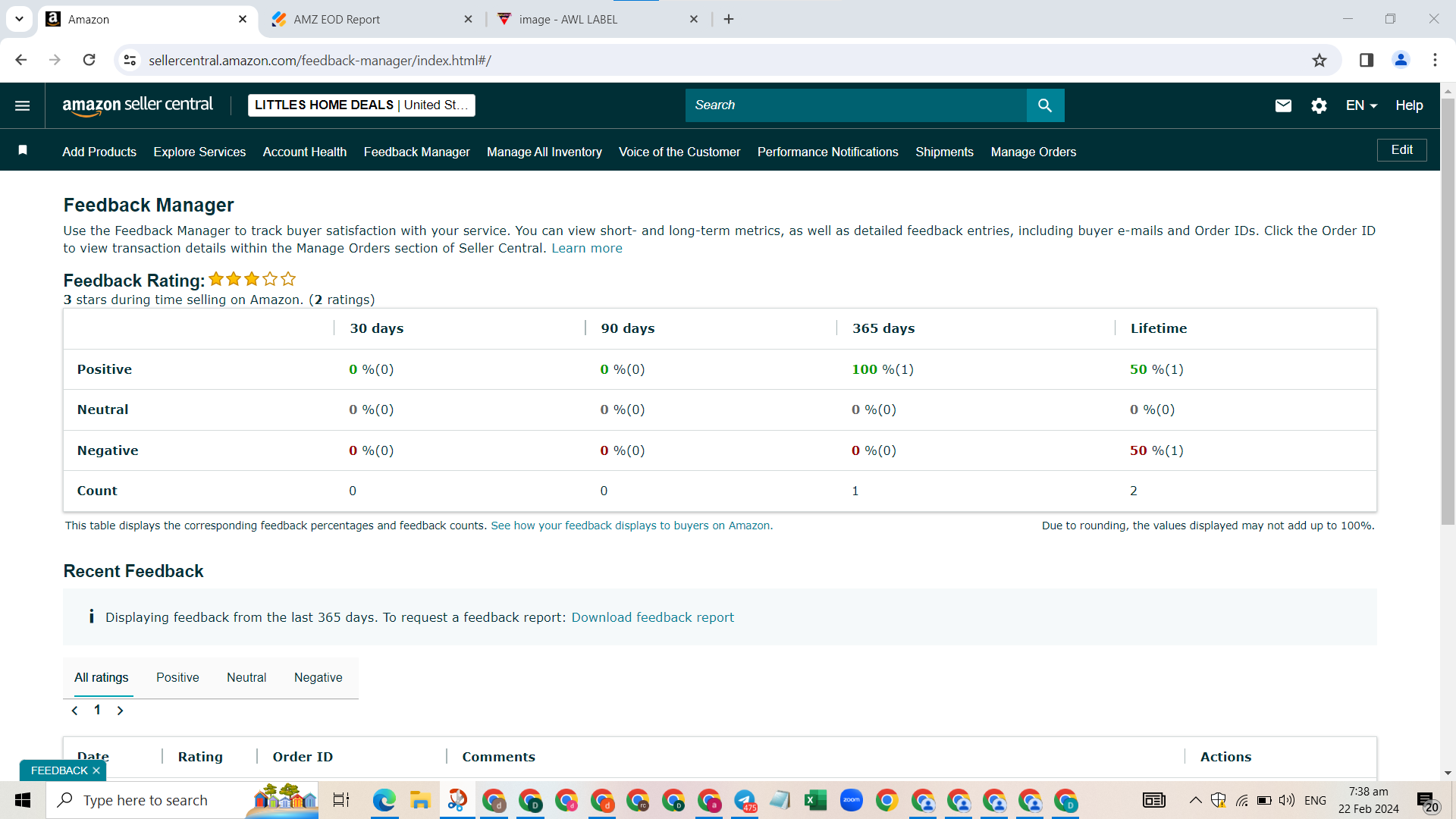The image size is (1456, 819).
Task: Go to the previous feedback page arrow
Action: (74, 711)
